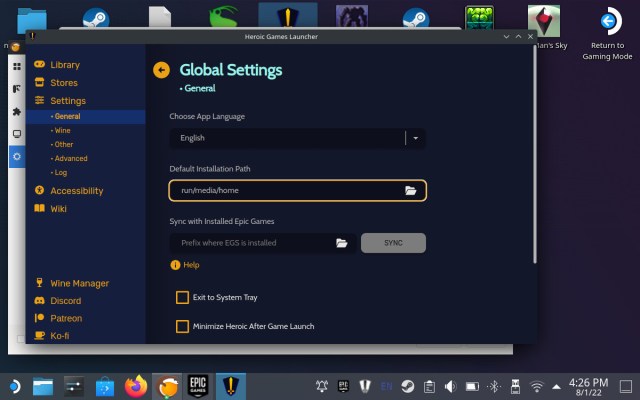
Task: Click the 4:26 PM clock
Action: (588, 383)
